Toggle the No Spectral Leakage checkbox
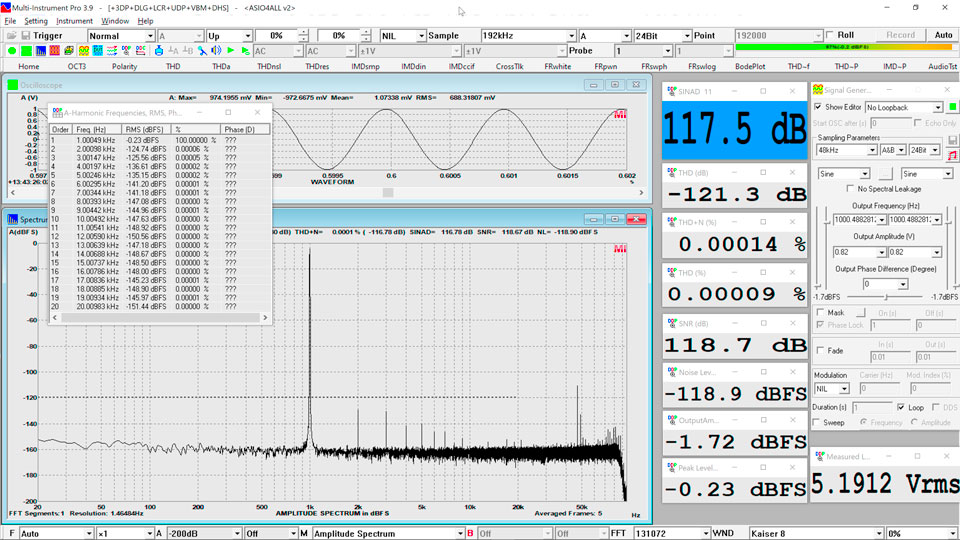The image size is (960, 540). pos(851,188)
